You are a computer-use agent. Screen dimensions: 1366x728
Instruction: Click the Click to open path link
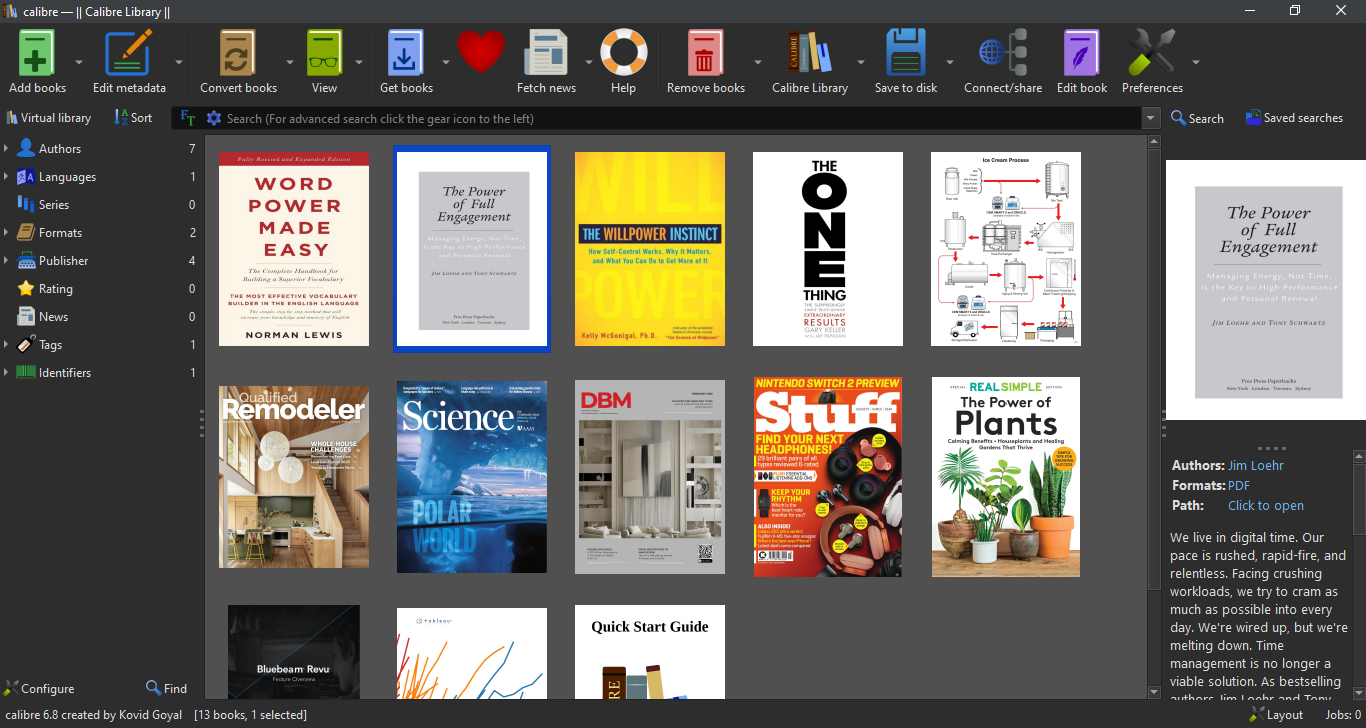pos(1266,505)
